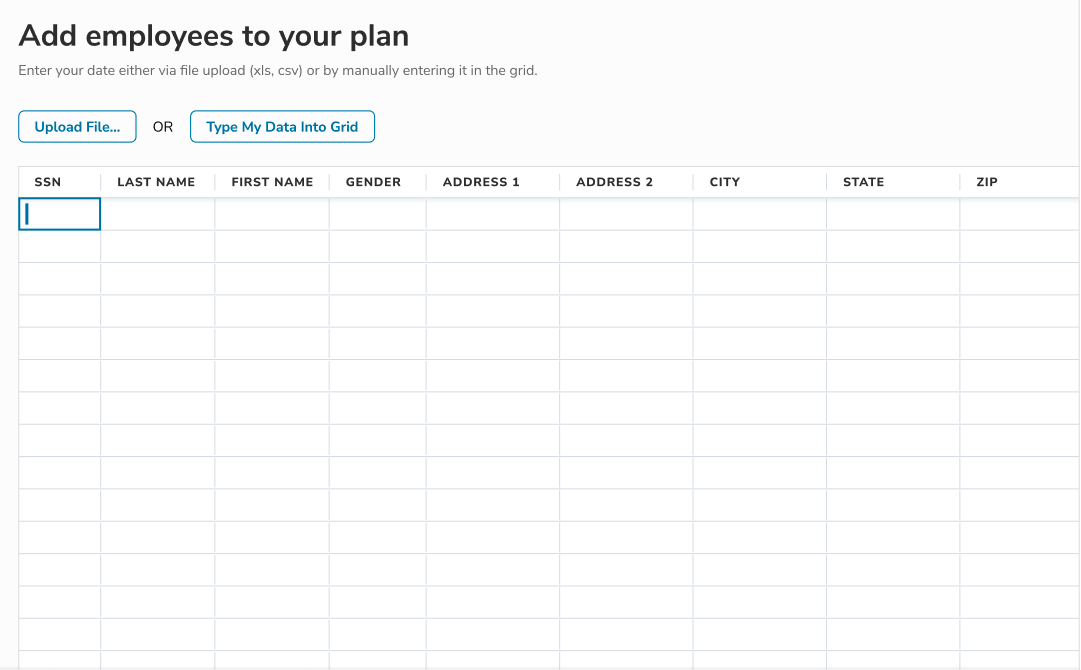Click the first-row ADDRESS 2 cell

(626, 214)
